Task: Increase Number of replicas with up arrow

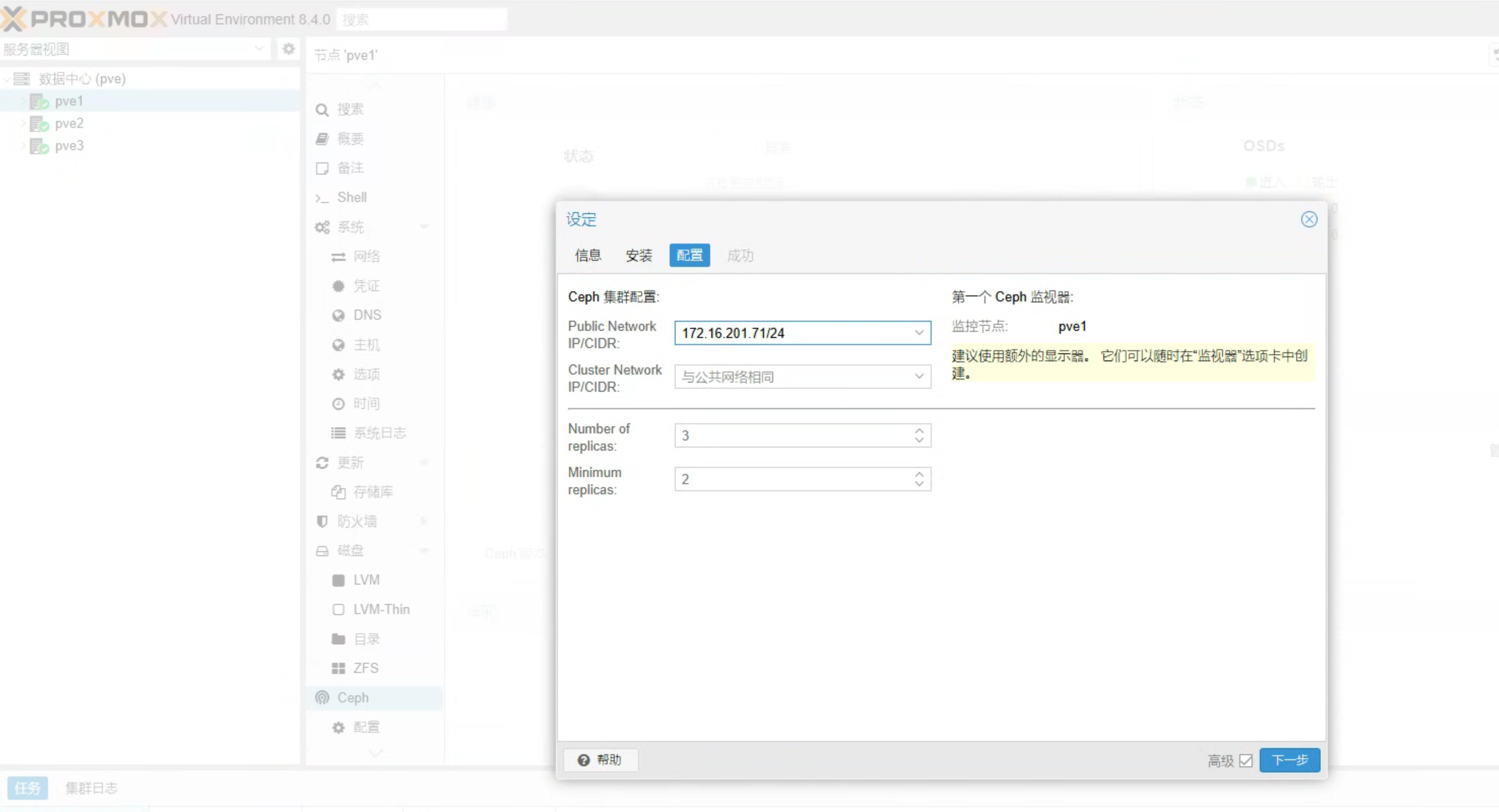Action: click(x=919, y=430)
